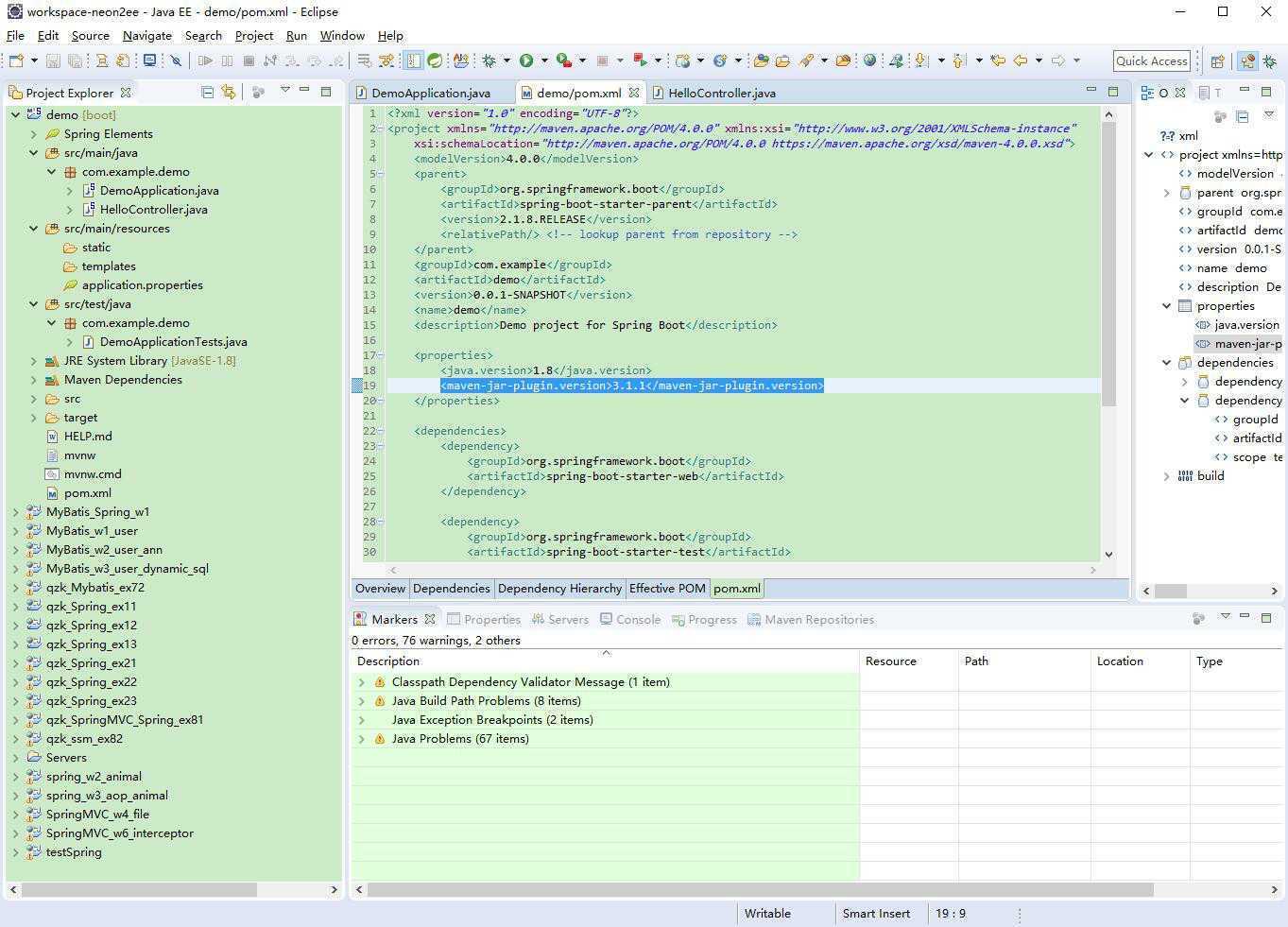Click the Resource column header
This screenshot has height=927, width=1288.
pyautogui.click(x=909, y=661)
